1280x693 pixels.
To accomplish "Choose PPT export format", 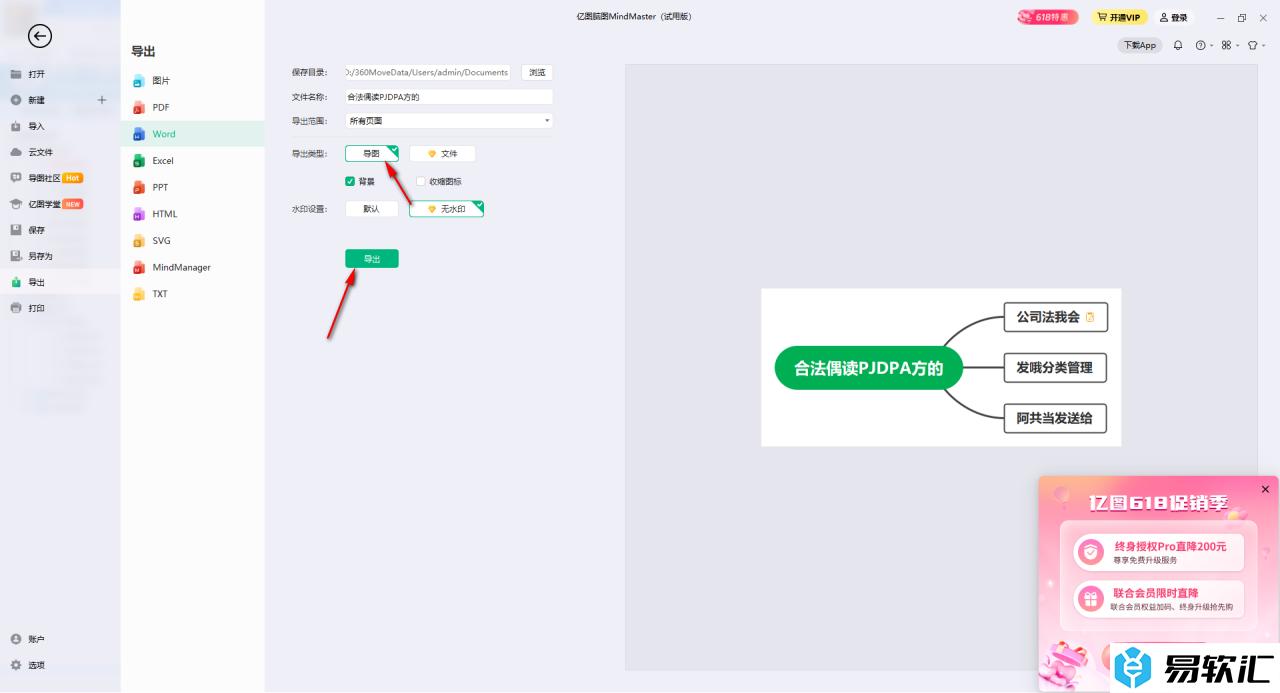I will click(x=193, y=187).
